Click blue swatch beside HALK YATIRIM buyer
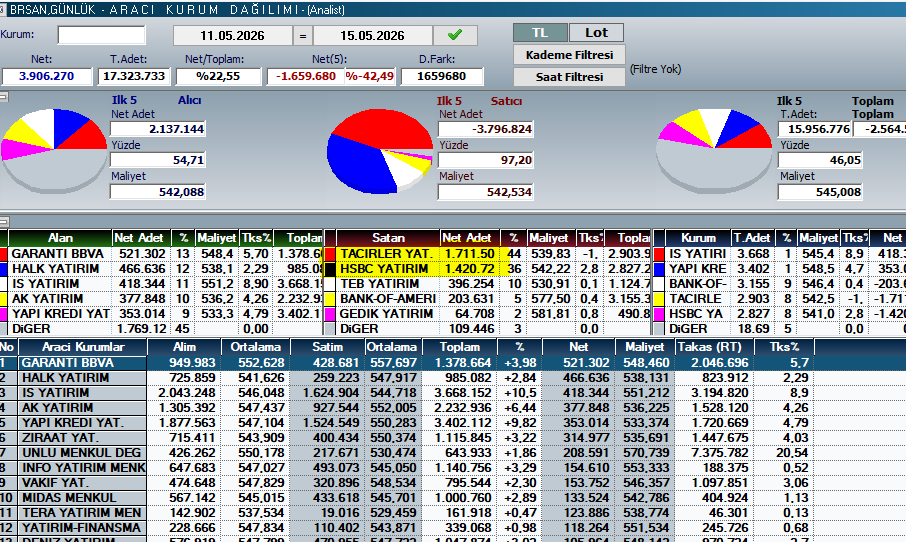The height and width of the screenshot is (542, 906). (x=3, y=269)
